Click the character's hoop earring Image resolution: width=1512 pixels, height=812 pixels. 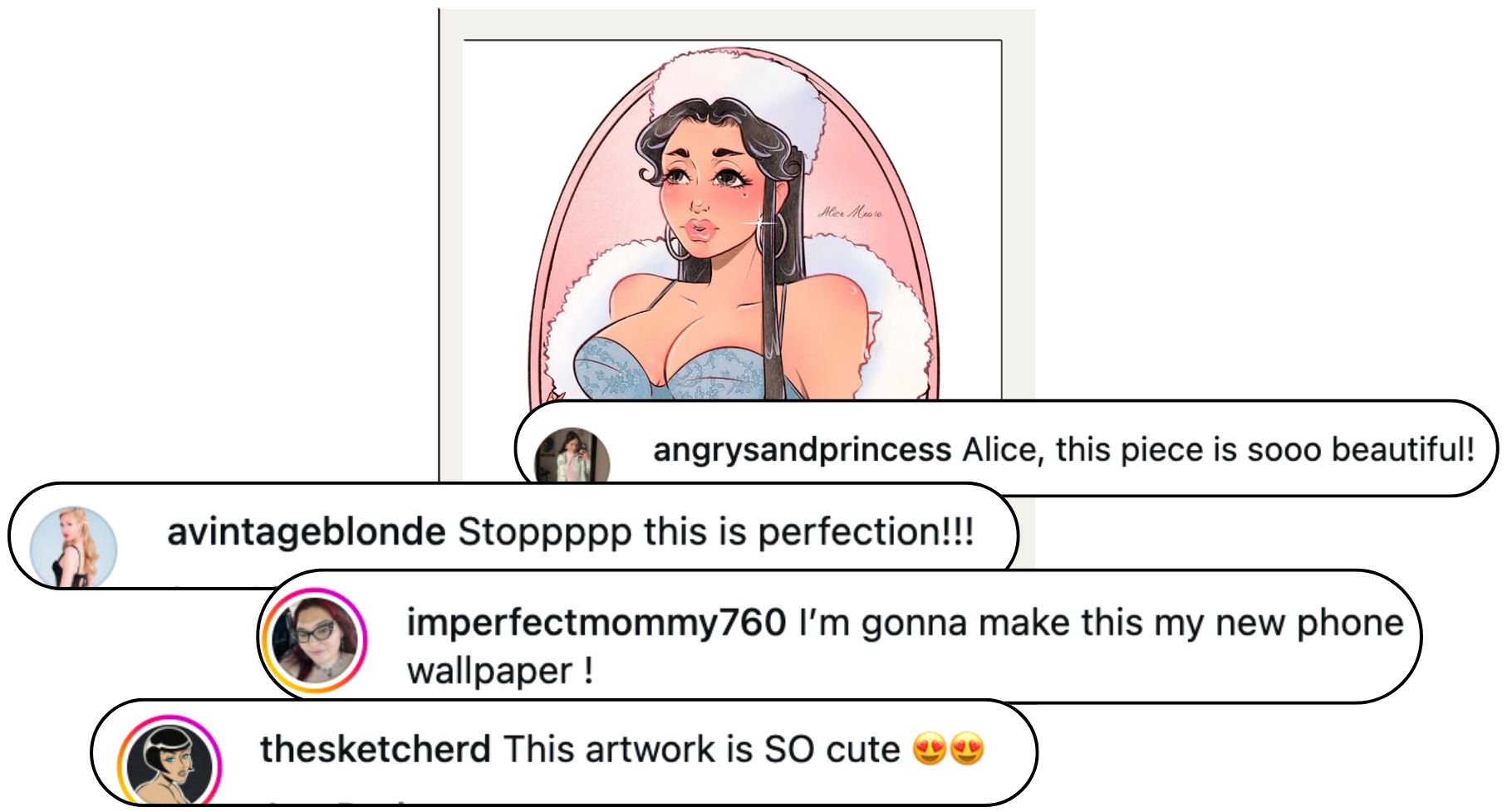pyautogui.click(x=677, y=242)
